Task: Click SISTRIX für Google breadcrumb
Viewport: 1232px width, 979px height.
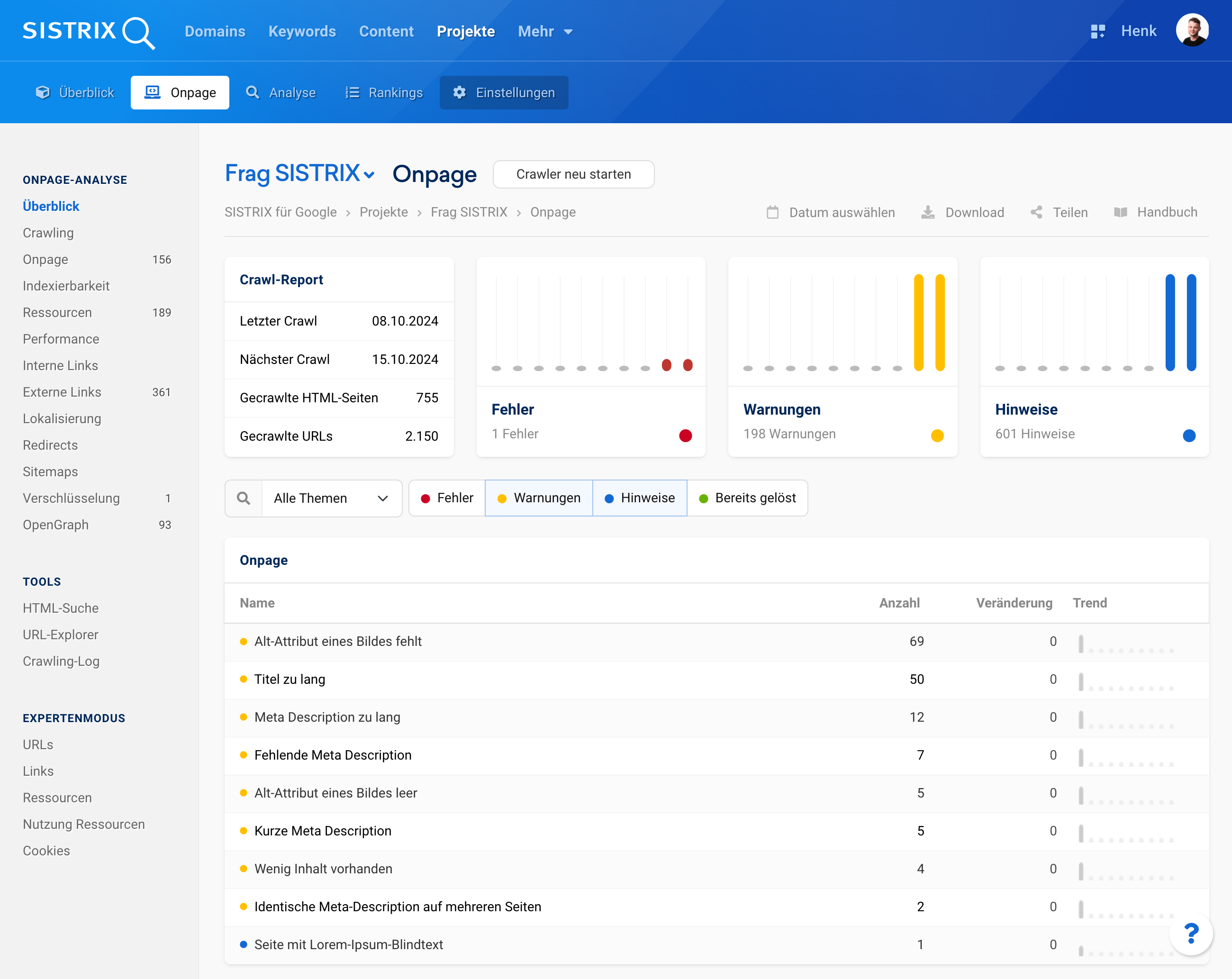Action: pos(281,212)
